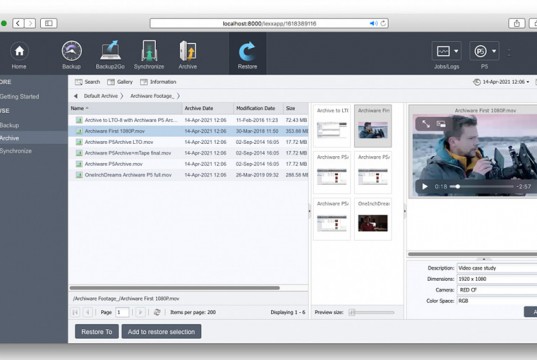Adjust the Preview size slider
This screenshot has height=360, width=537.
pos(372,312)
